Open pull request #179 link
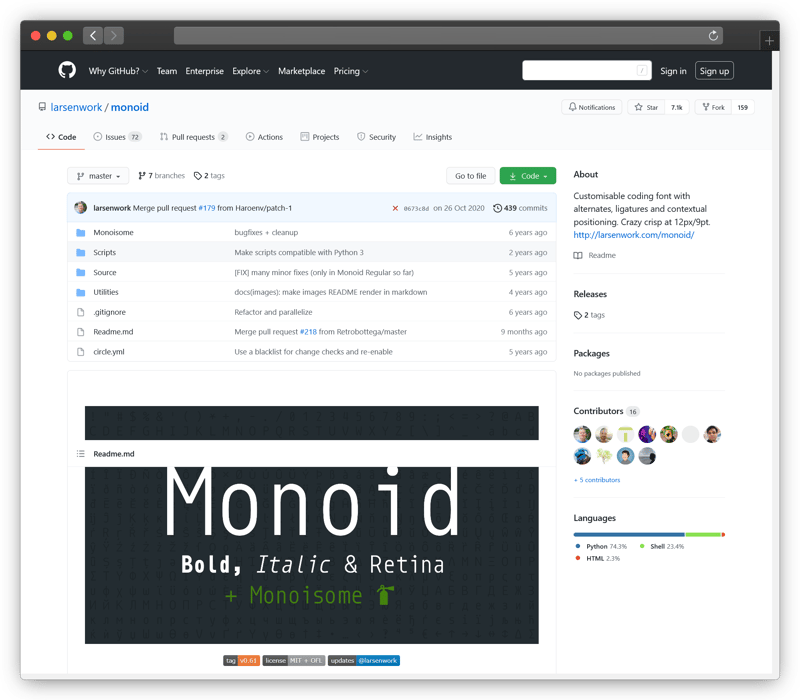Viewport: 800px width, 700px height. click(207, 208)
